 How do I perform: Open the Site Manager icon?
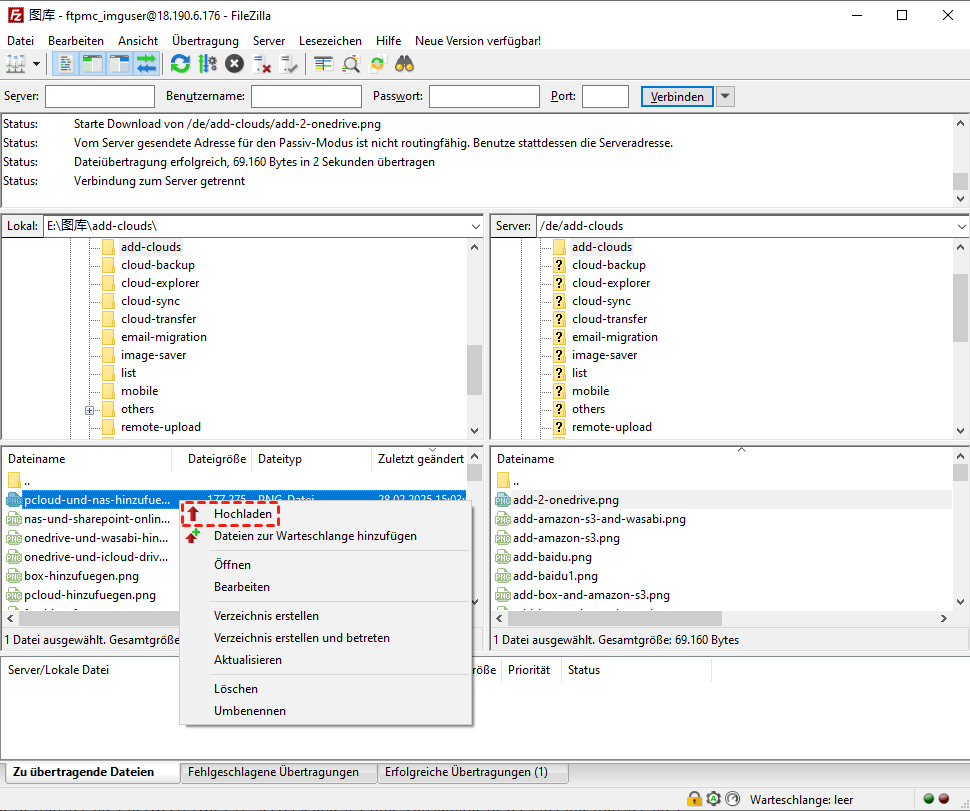(15, 64)
